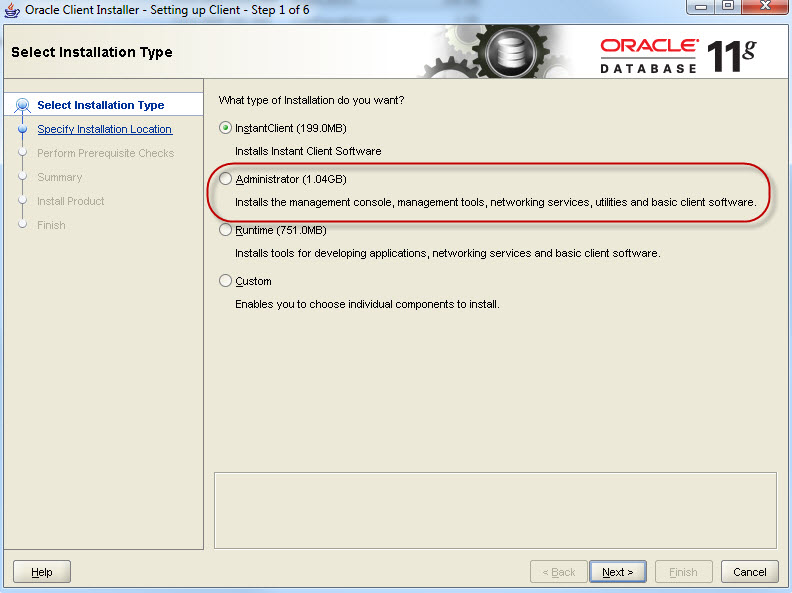This screenshot has width=792, height=593.
Task: Click the Specify Installation Location step bullet
Action: [x=23, y=129]
